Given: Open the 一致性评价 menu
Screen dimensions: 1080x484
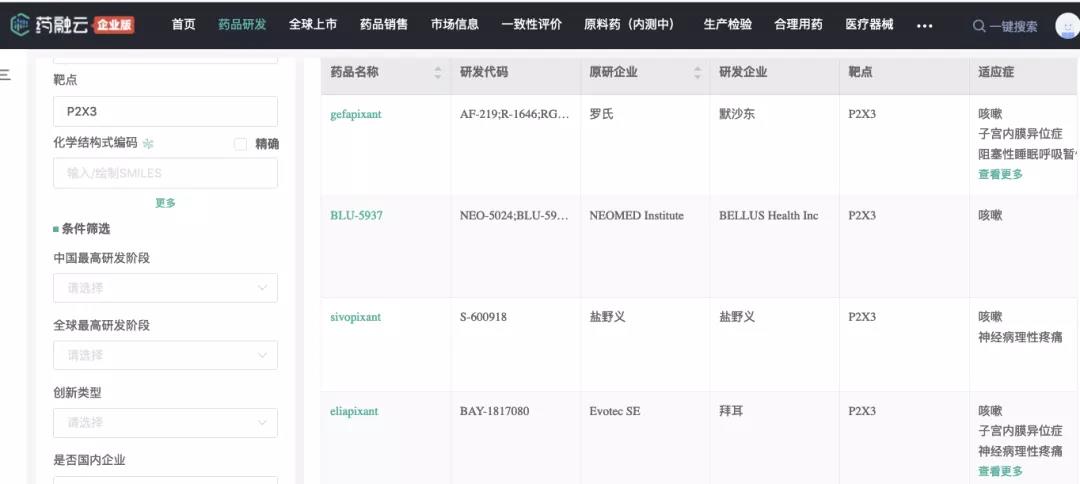Looking at the screenshot, I should tap(532, 25).
